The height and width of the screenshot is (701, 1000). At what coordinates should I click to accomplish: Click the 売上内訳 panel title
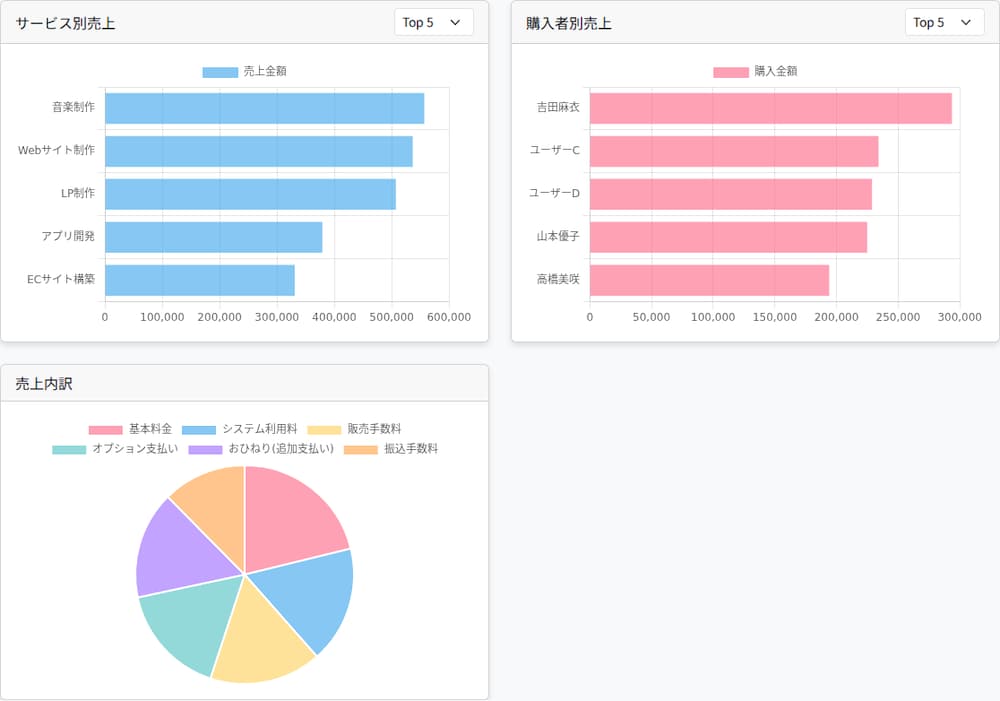click(x=44, y=384)
